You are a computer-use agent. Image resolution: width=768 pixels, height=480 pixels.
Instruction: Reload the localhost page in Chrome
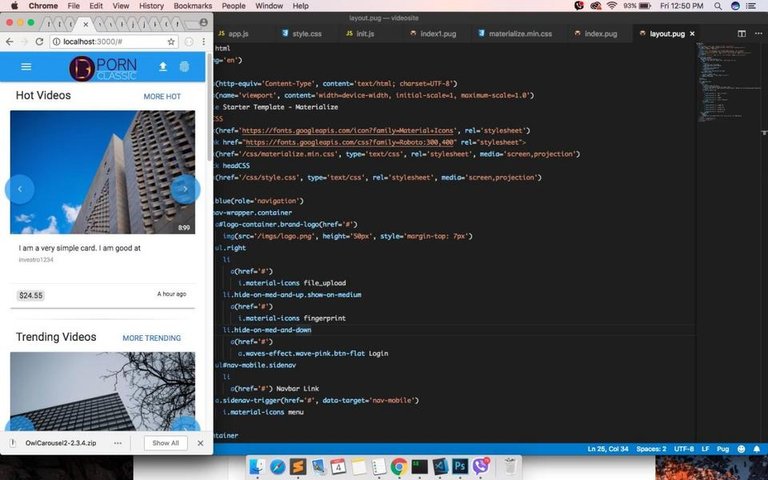pos(39,42)
